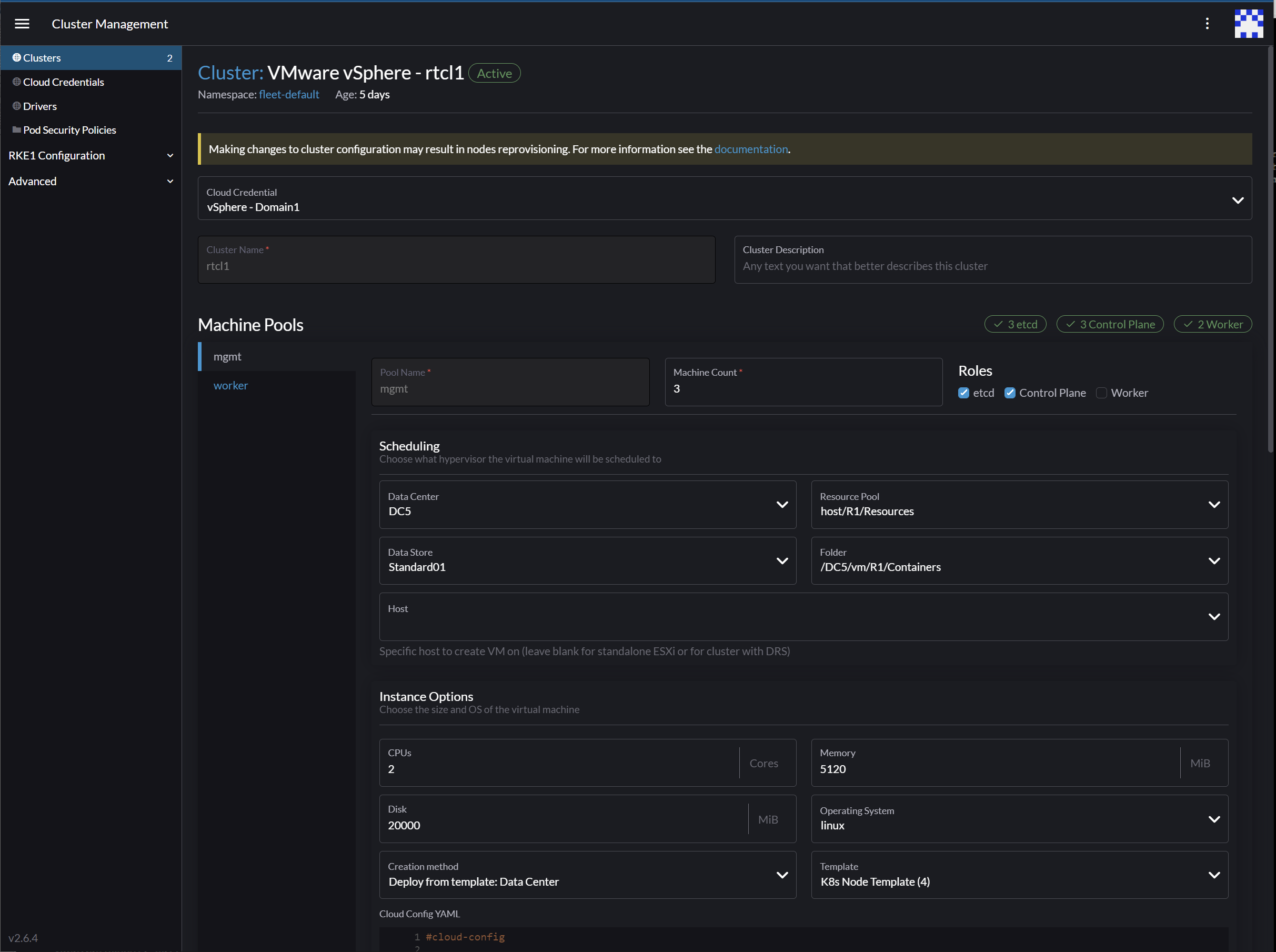Viewport: 1276px width, 952px height.
Task: Click into the Machine Count field
Action: pyautogui.click(x=802, y=388)
